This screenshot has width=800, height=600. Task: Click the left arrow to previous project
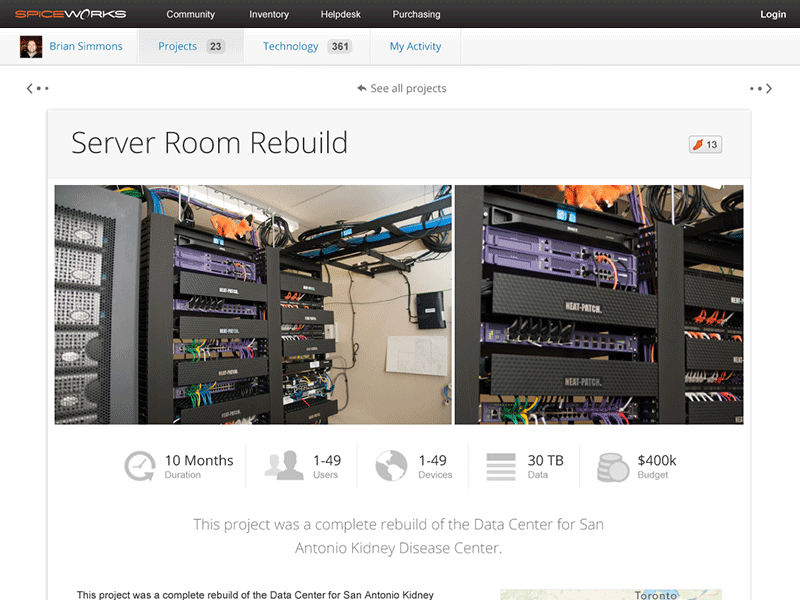pos(29,88)
